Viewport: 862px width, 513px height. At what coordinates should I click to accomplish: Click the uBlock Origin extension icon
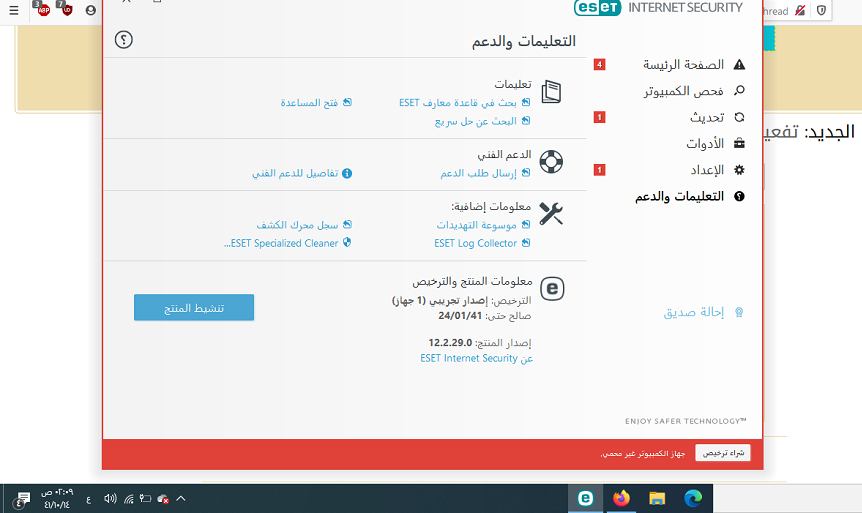[66, 9]
